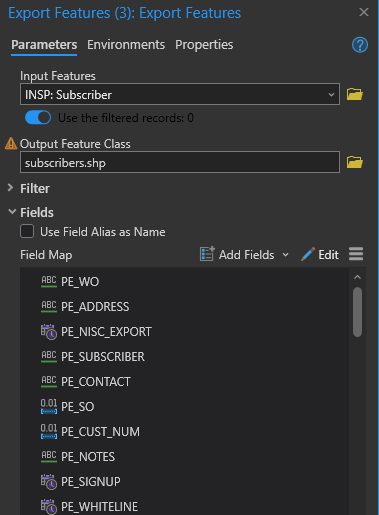This screenshot has width=379, height=515.
Task: Select the PE_CUST_NUM field row
Action: click(x=184, y=432)
